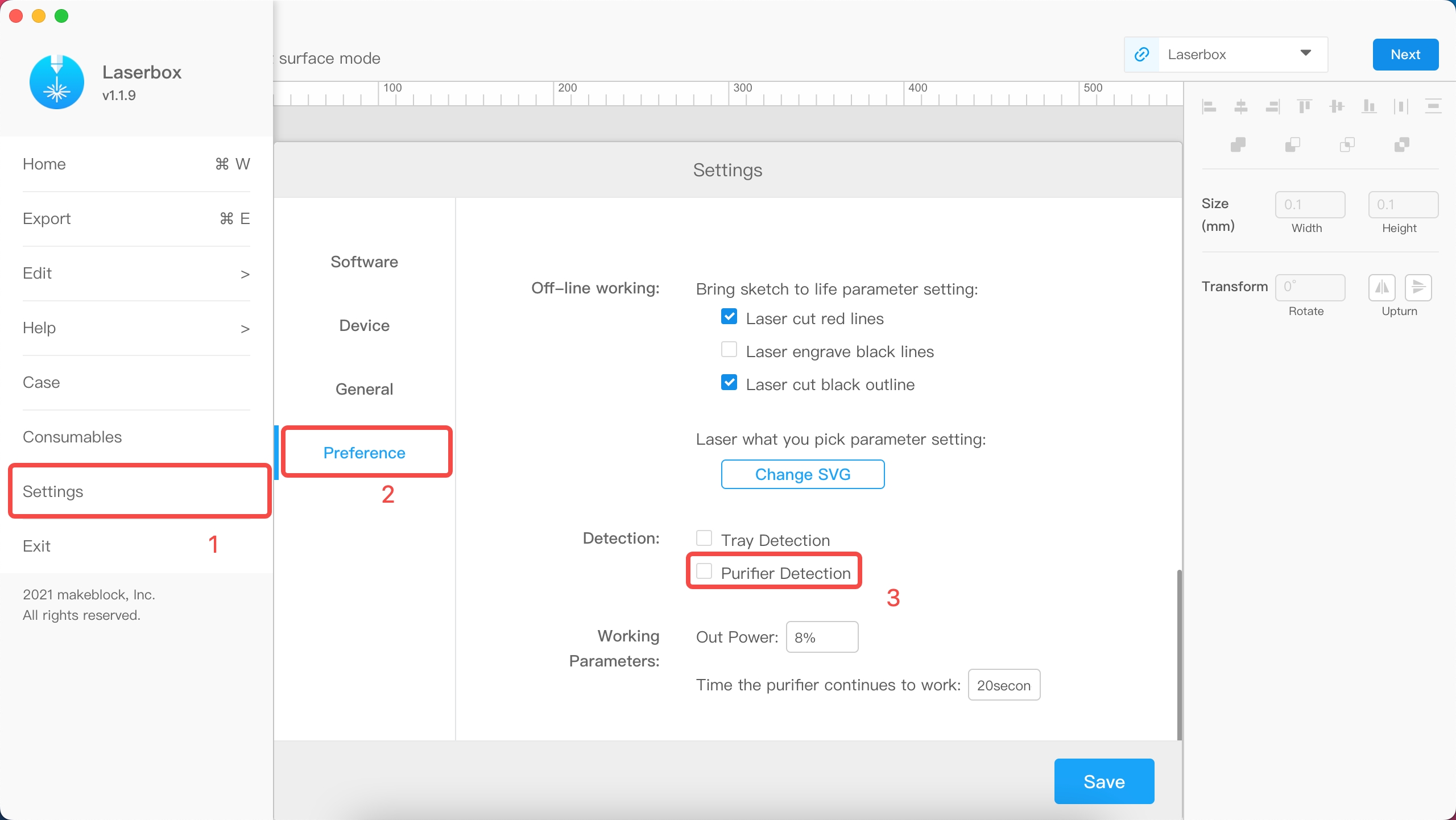Image resolution: width=1456 pixels, height=820 pixels.
Task: Open Consumables from the side menu
Action: 72,437
